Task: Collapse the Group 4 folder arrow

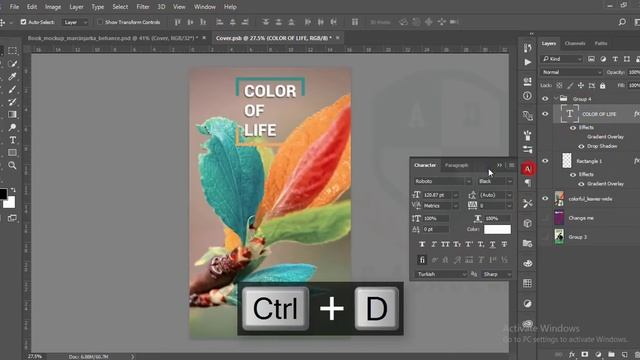Action: tap(556, 99)
